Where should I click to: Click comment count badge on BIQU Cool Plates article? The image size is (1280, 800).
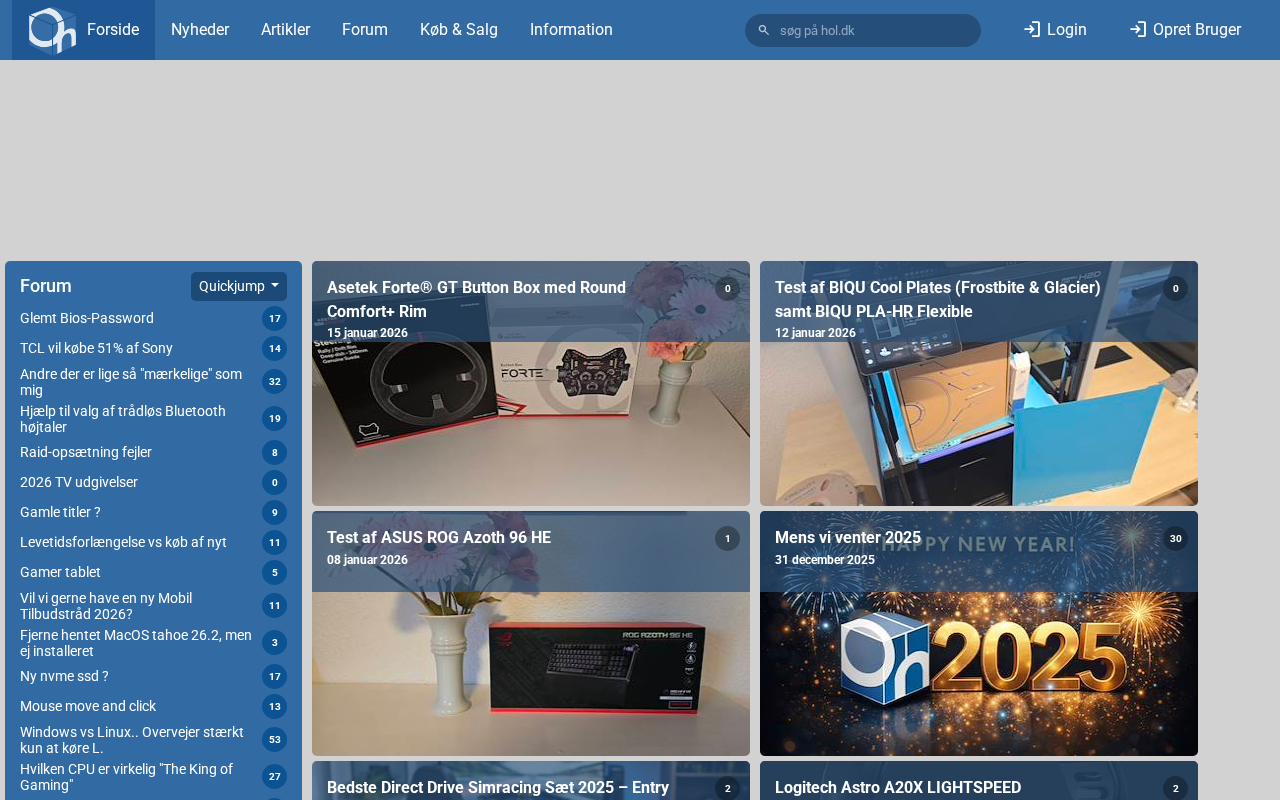[1175, 289]
